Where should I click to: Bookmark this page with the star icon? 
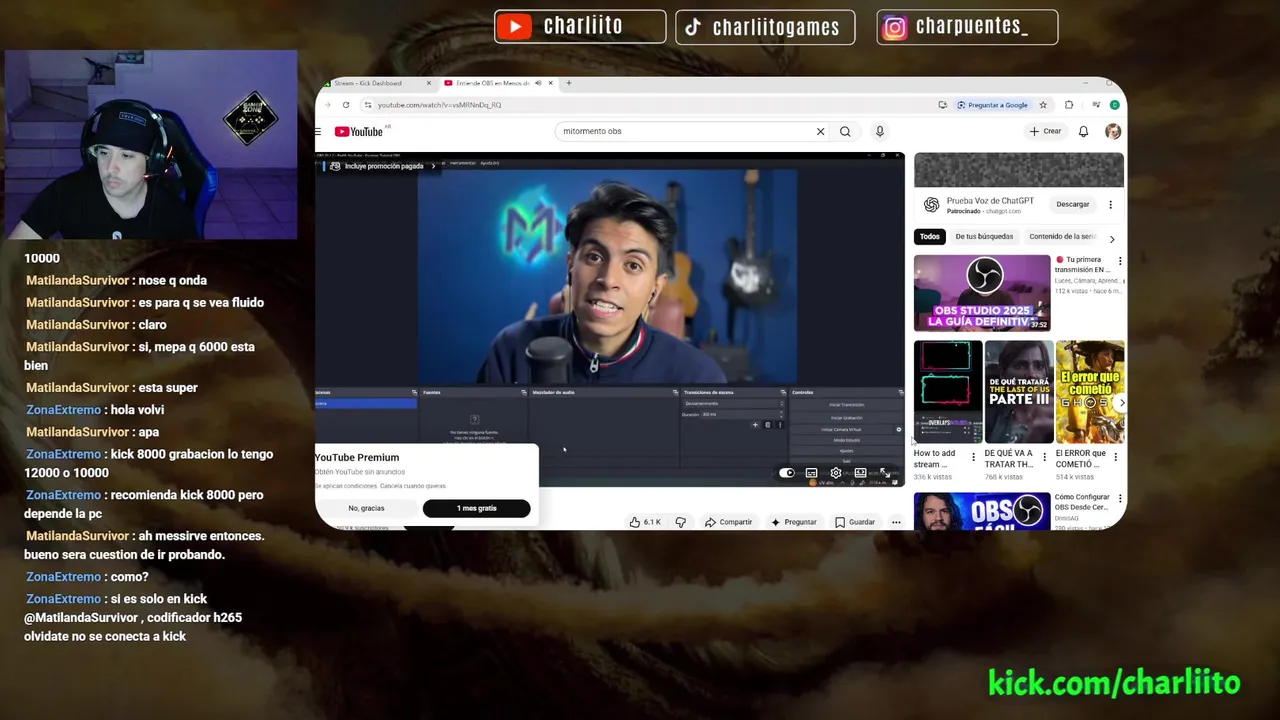pos(1043,105)
